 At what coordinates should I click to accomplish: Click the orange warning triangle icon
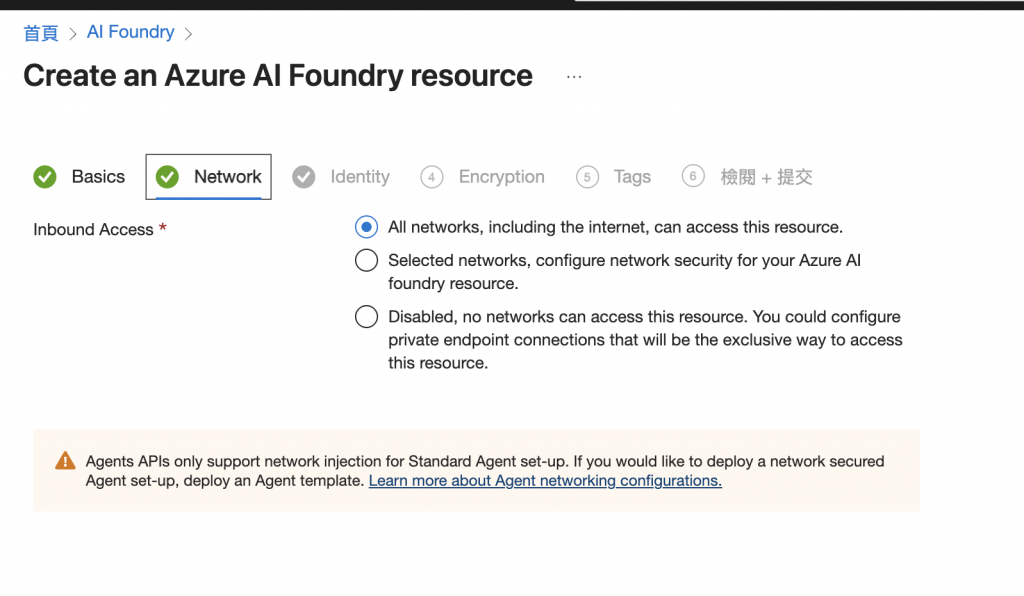click(x=65, y=461)
